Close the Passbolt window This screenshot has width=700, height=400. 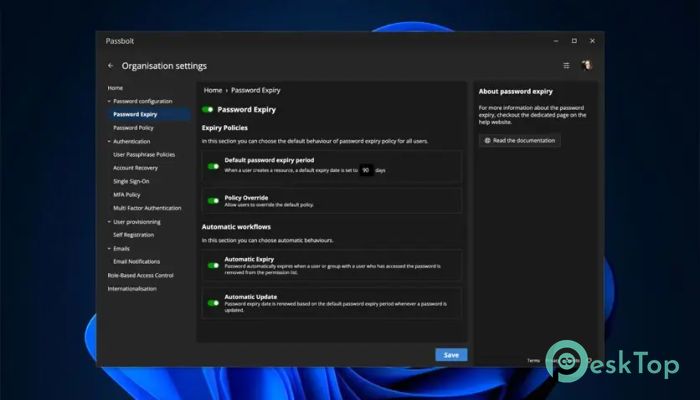tap(592, 41)
